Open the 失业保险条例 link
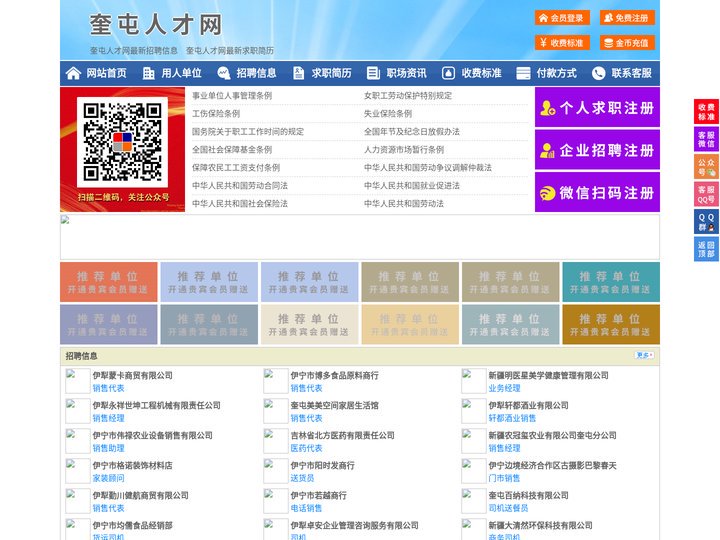 388,113
